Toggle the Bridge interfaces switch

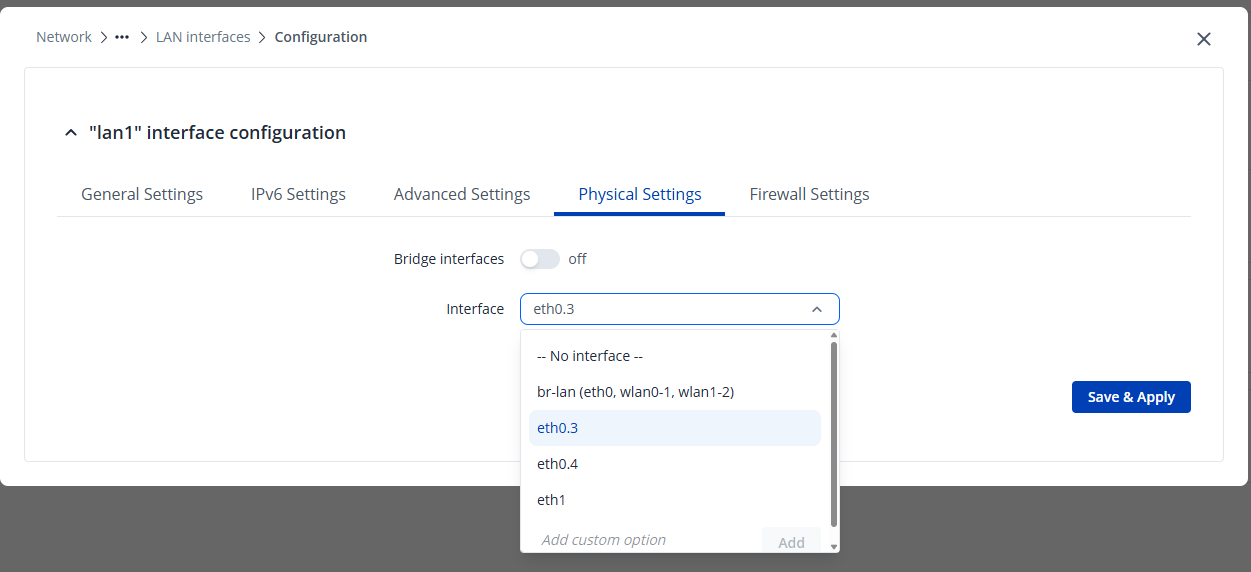[539, 259]
